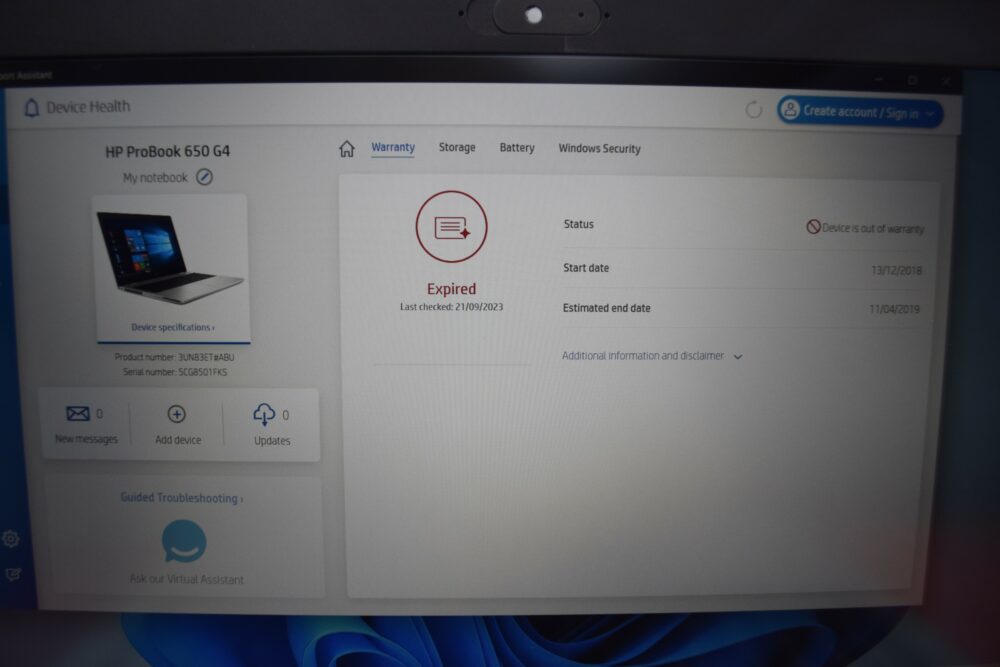This screenshot has width=1000, height=667.
Task: Click the Device Health bell icon
Action: [31, 107]
